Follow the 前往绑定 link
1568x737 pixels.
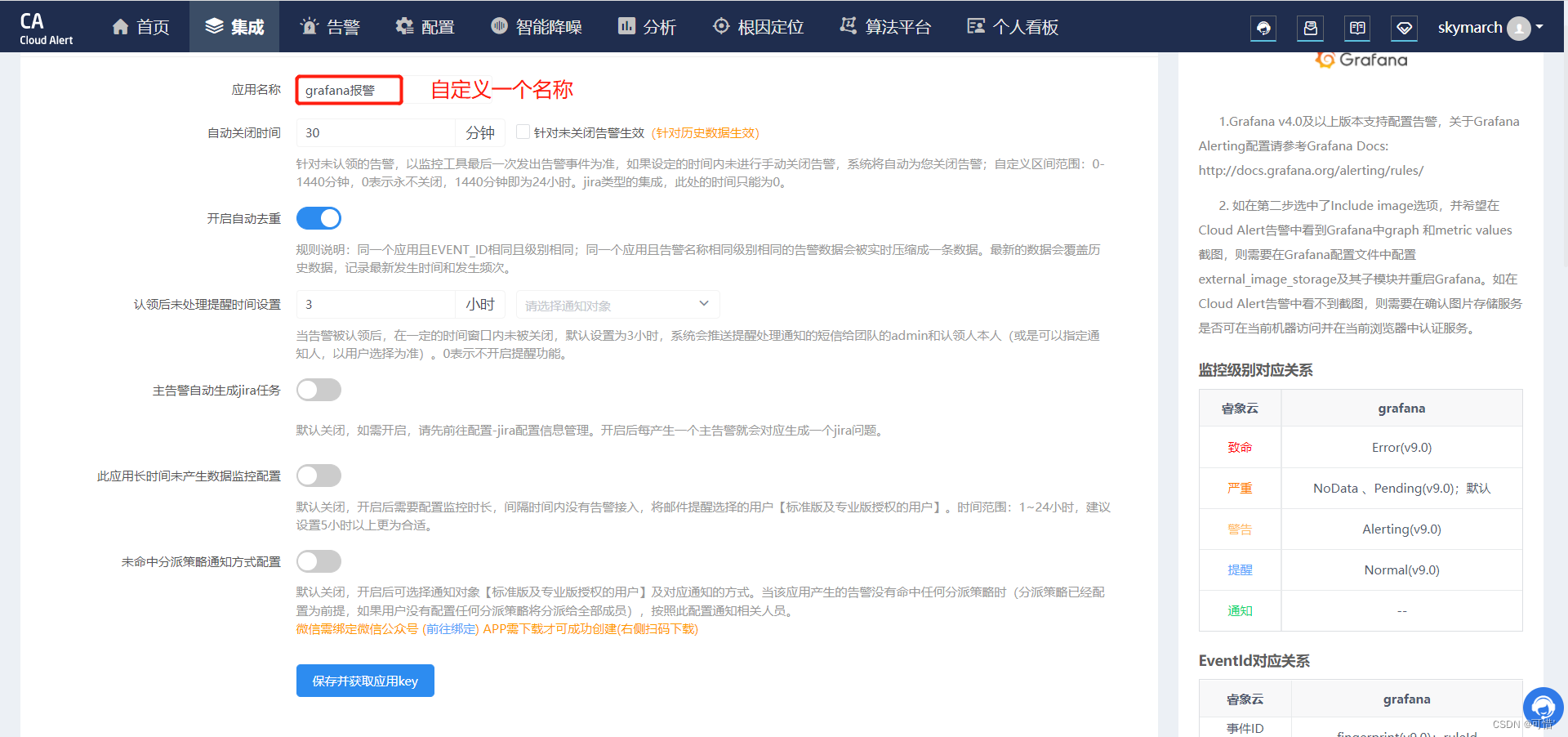[450, 629]
